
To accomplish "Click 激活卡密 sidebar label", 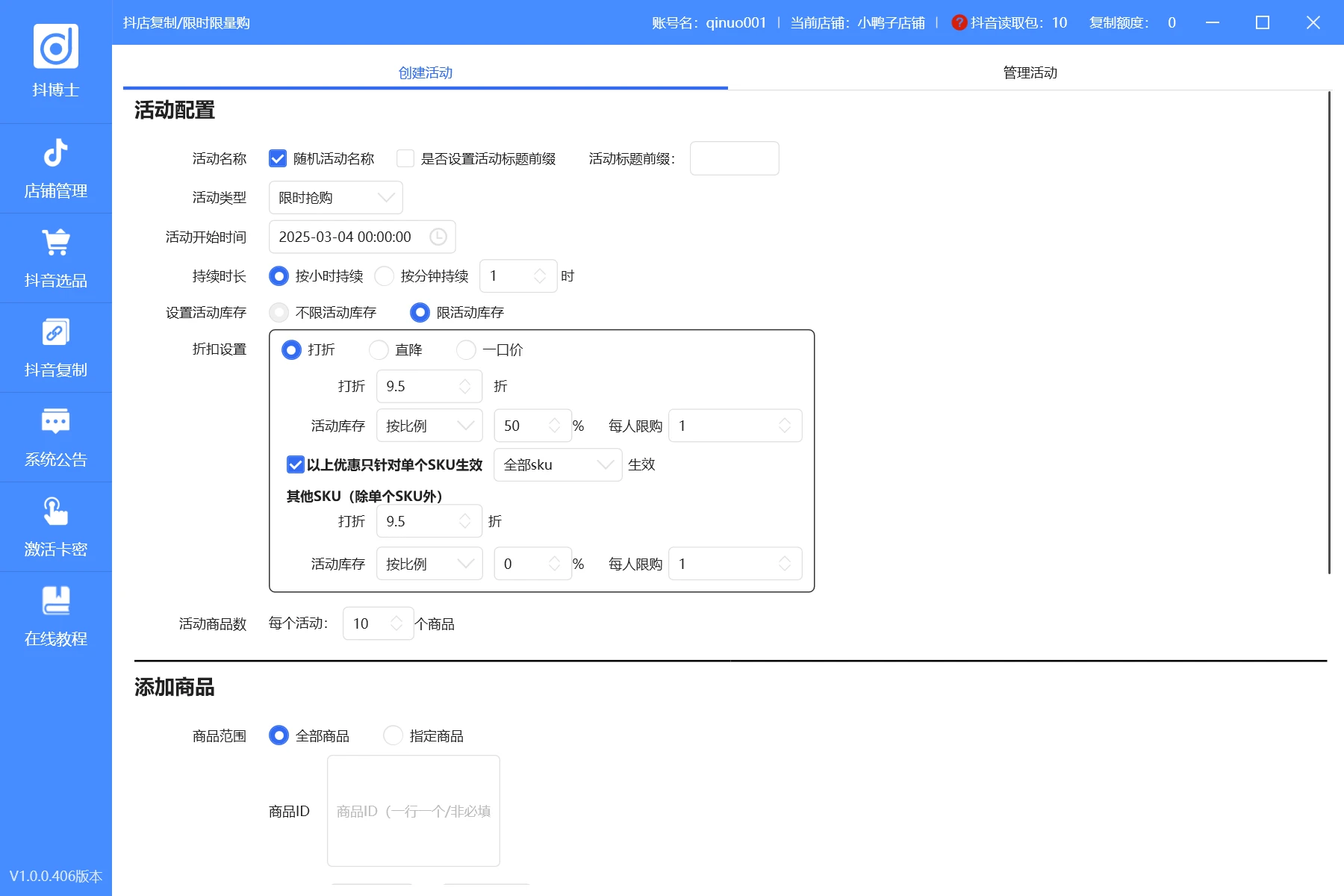I will tap(56, 550).
